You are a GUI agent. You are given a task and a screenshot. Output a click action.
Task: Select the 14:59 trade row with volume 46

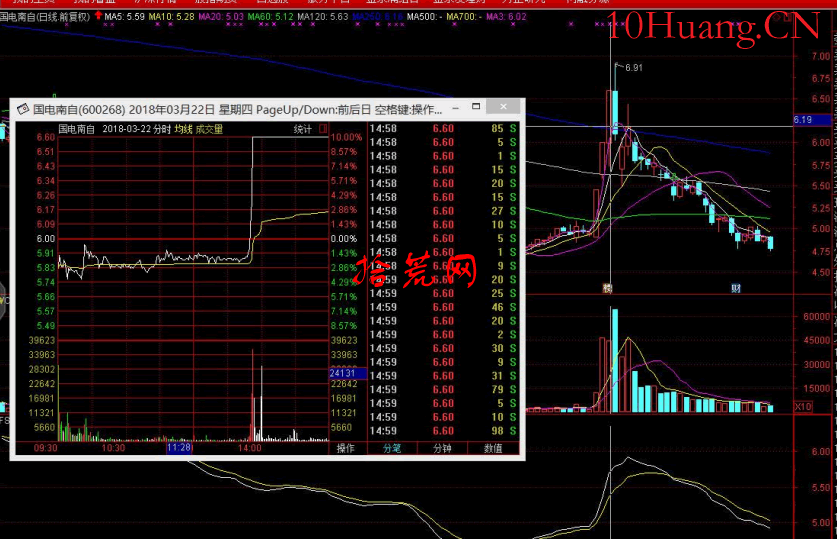pos(443,307)
